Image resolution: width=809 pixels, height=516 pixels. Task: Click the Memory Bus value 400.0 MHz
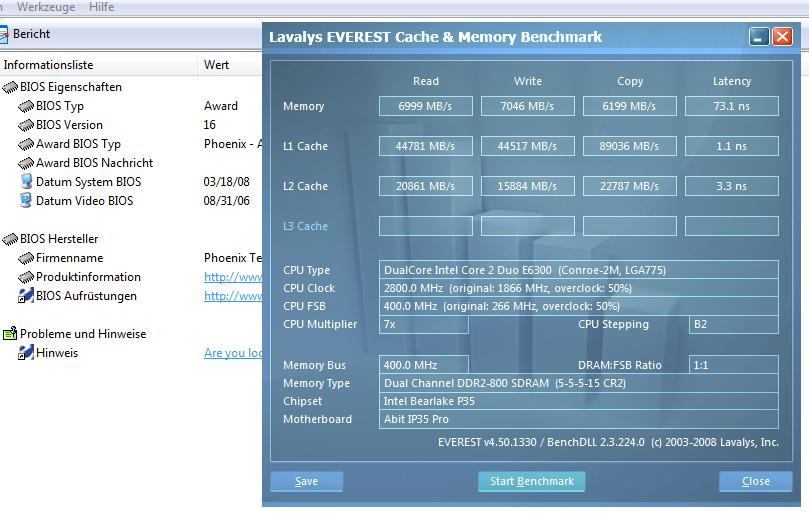point(424,365)
